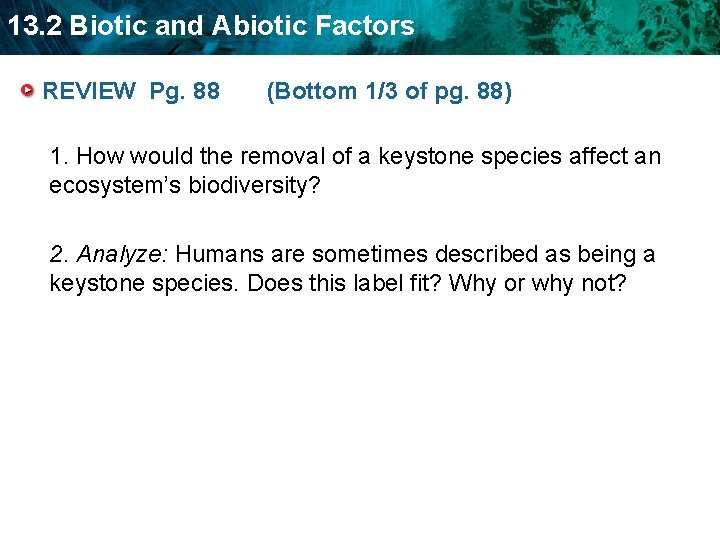The width and height of the screenshot is (720, 540).
Task: Click the "(Bottom 1/3 of pg. 88)" note
Action: (x=389, y=92)
